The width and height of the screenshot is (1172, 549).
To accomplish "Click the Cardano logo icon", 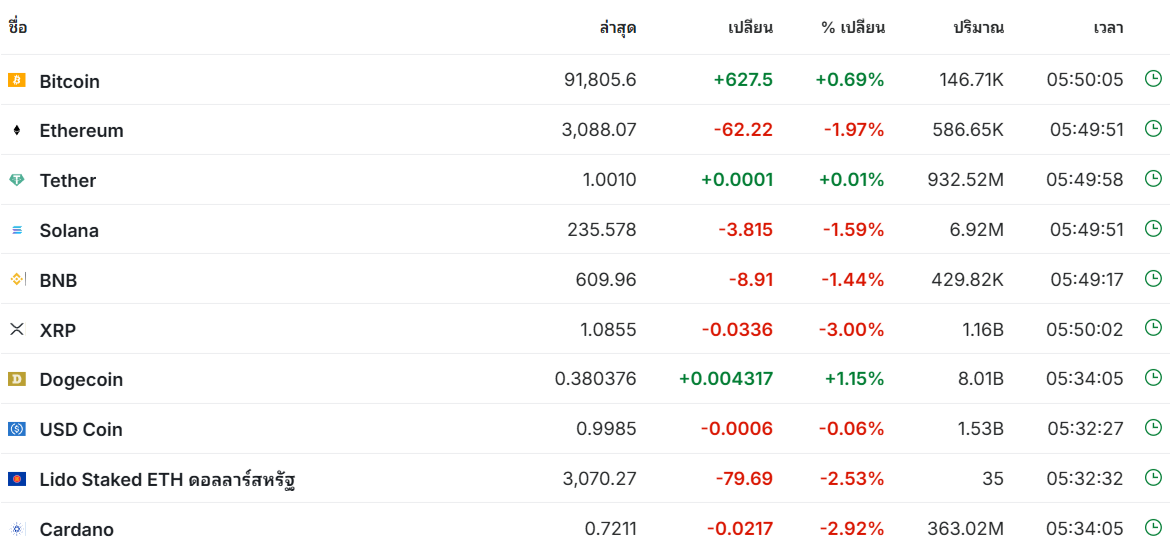I will point(16,530).
